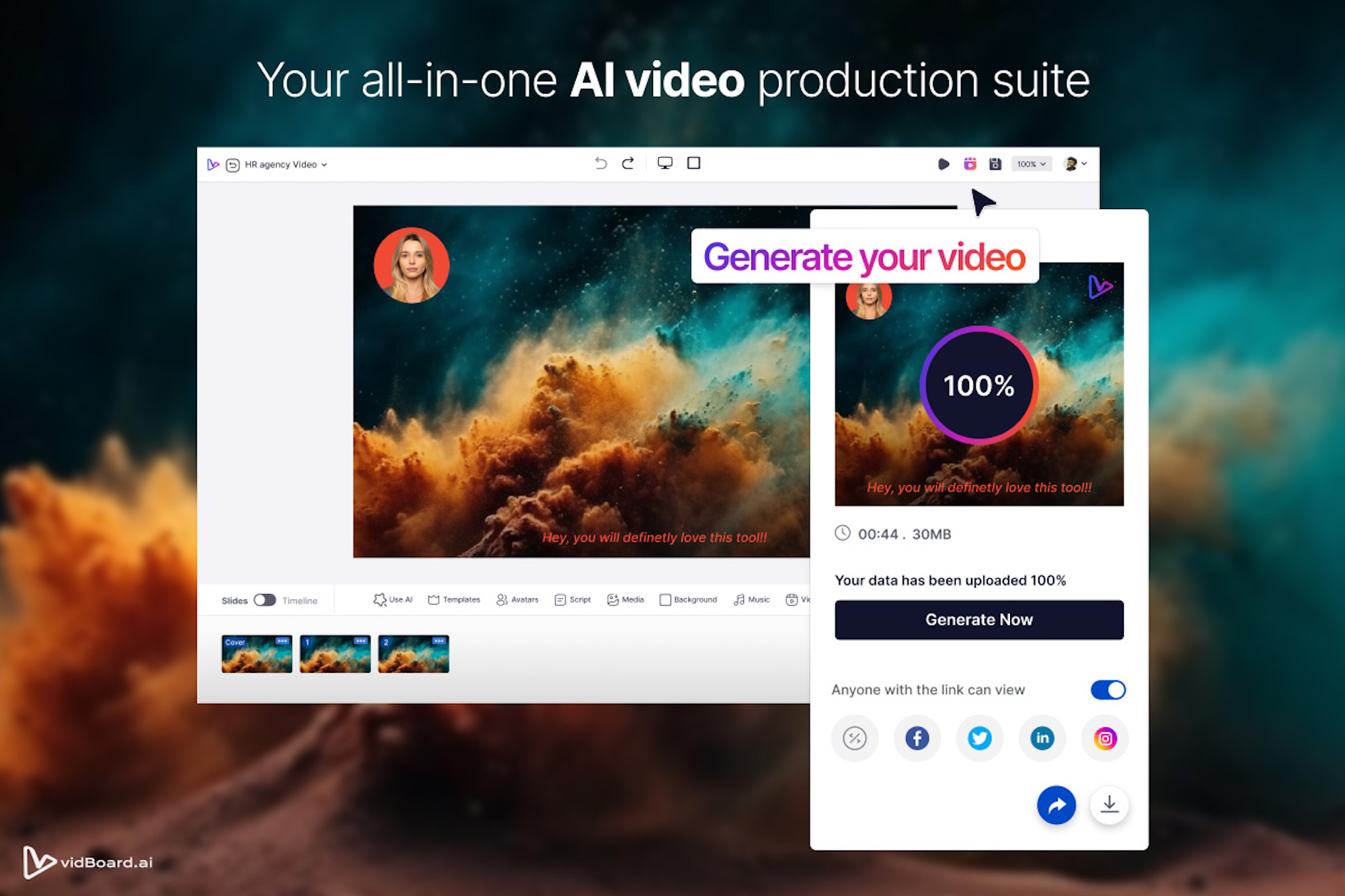
Task: Open the HR agency Video project dropdown
Action: [x=286, y=165]
